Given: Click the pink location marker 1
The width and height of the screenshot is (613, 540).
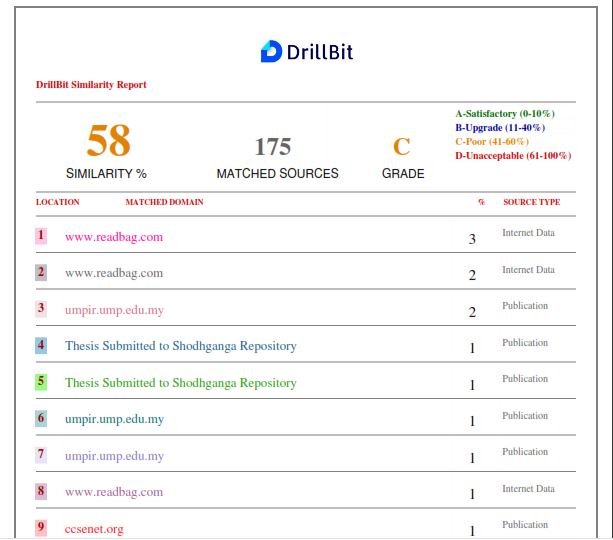Looking at the screenshot, I should point(41,236).
